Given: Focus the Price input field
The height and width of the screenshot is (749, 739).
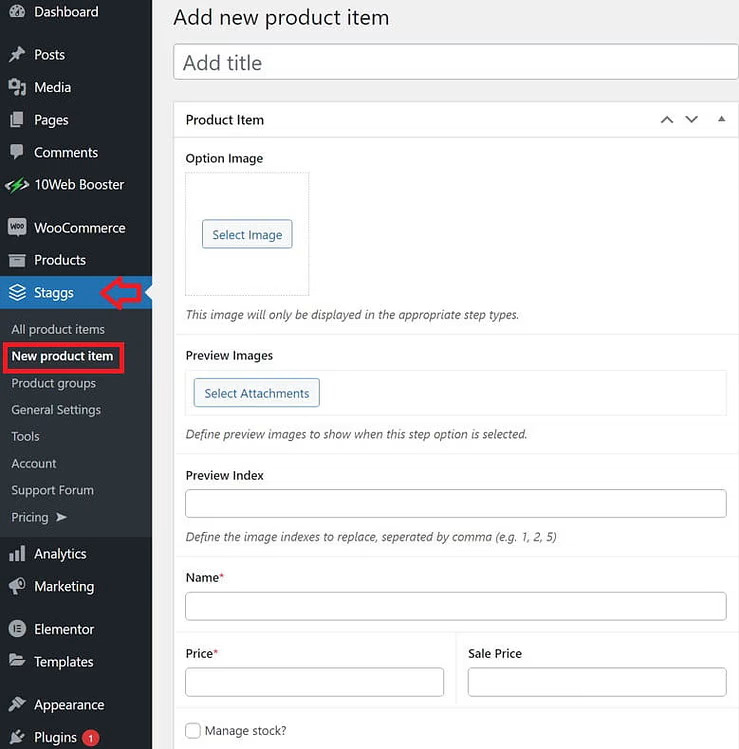Looking at the screenshot, I should [314, 682].
